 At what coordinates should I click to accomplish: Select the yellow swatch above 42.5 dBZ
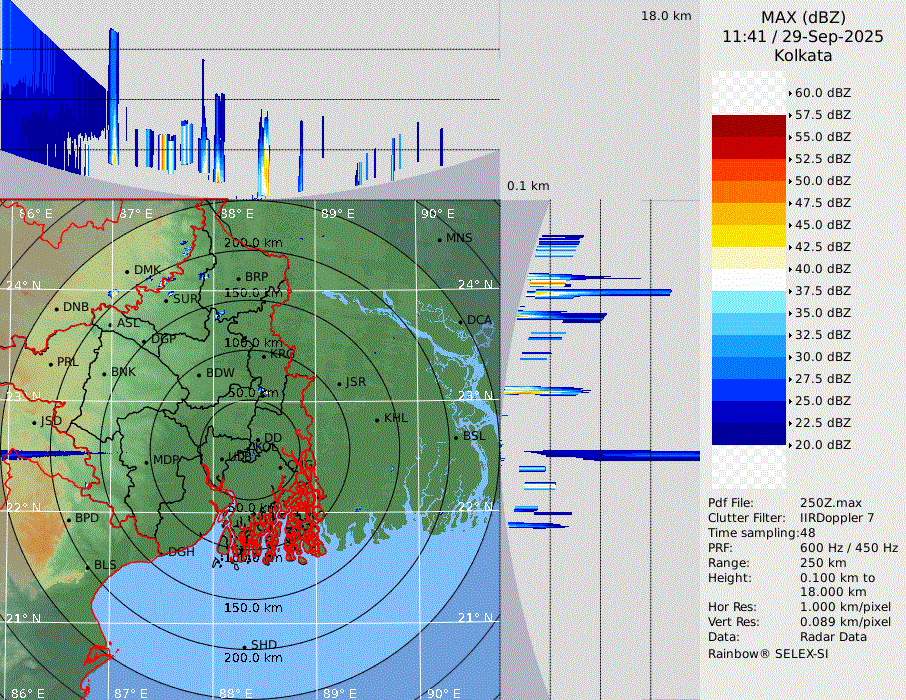point(749,236)
